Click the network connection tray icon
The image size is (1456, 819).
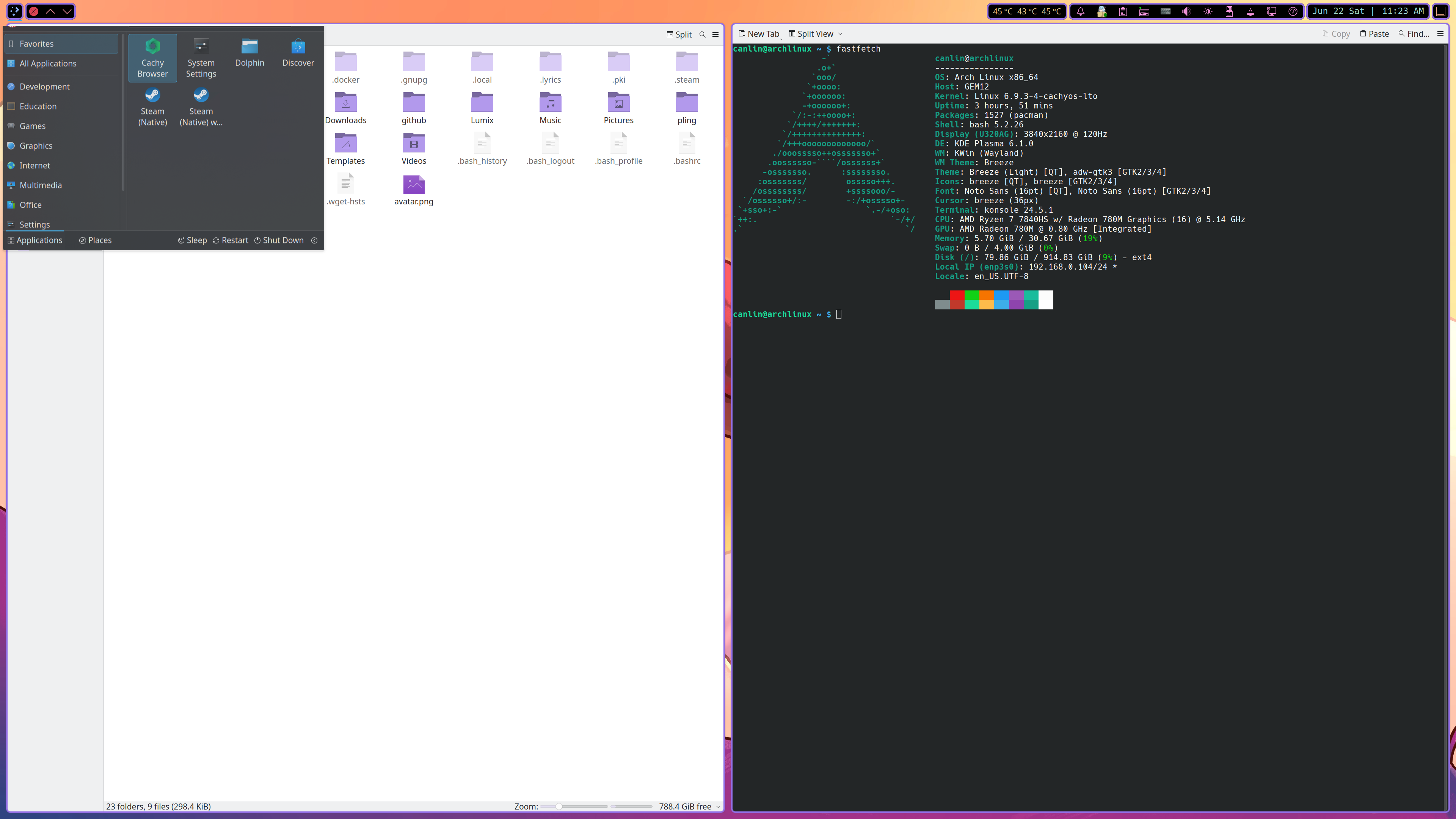click(1272, 11)
